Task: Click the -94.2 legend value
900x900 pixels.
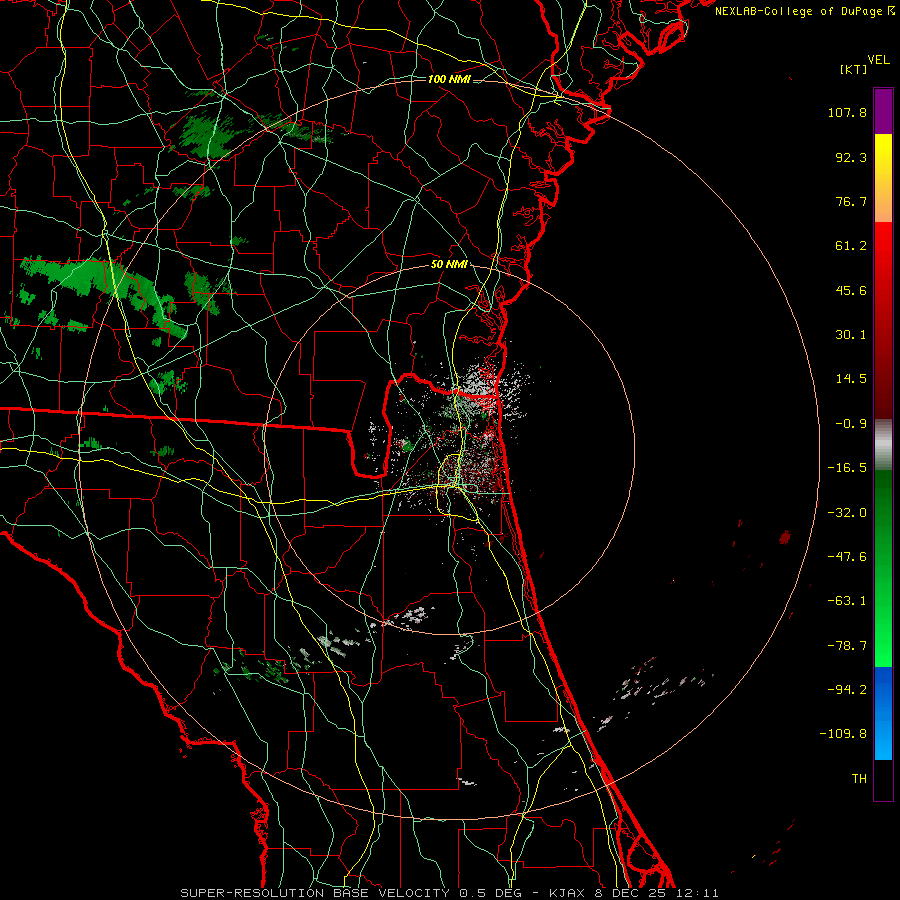Action: tap(847, 689)
